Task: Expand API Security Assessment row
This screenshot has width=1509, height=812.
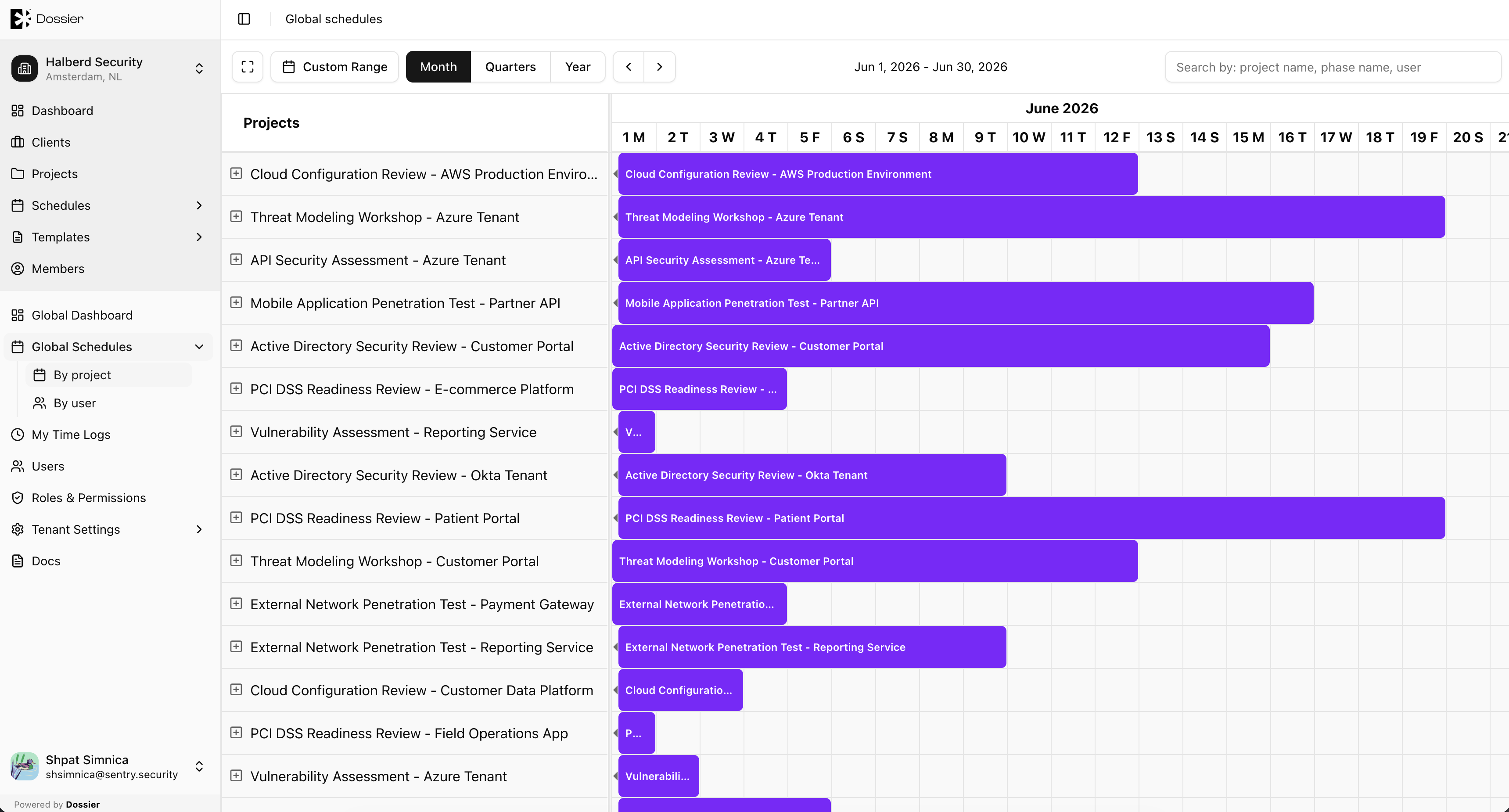Action: (x=236, y=259)
